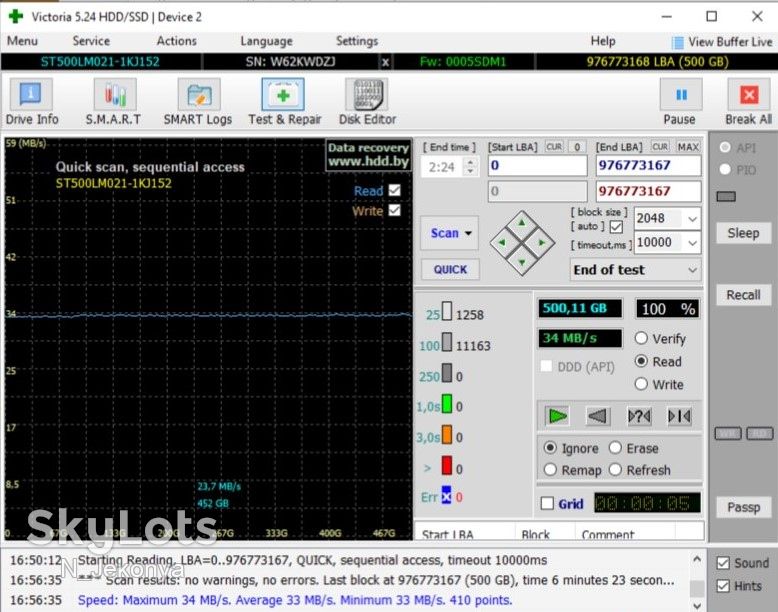778x612 pixels.
Task: Select the Read test mode radio button
Action: [x=641, y=361]
